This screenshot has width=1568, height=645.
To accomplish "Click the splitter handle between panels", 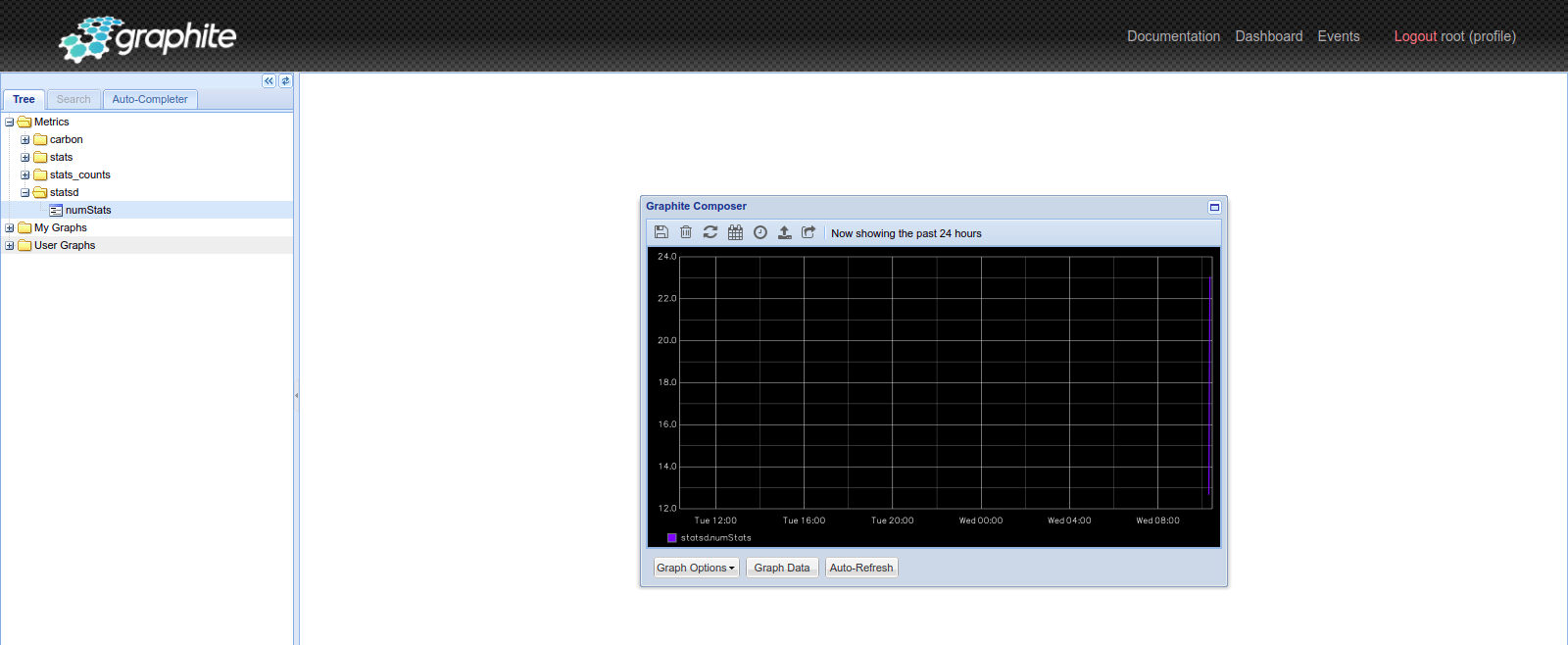I will (296, 396).
